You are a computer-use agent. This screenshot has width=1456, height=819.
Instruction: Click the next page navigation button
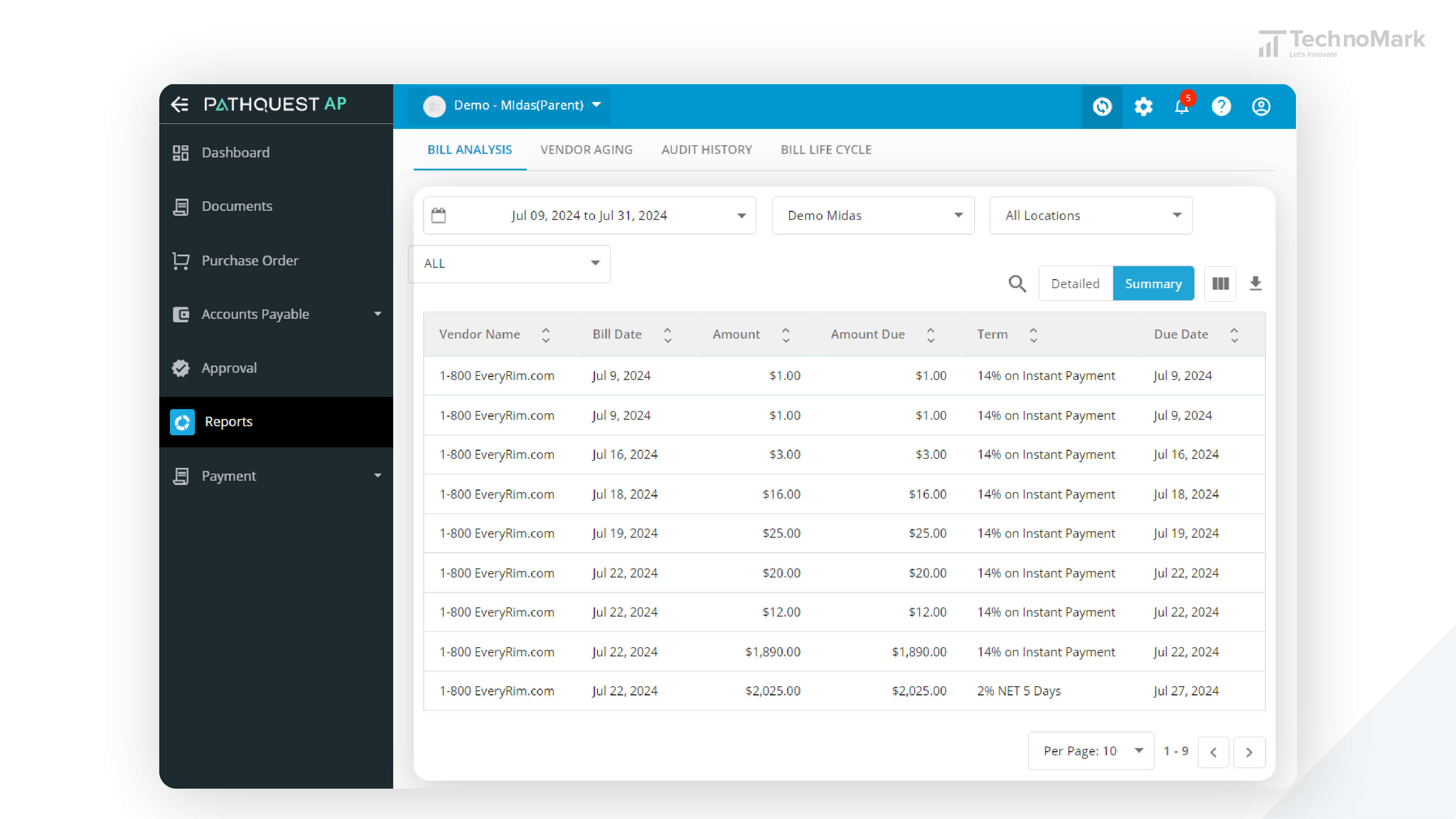click(x=1249, y=751)
